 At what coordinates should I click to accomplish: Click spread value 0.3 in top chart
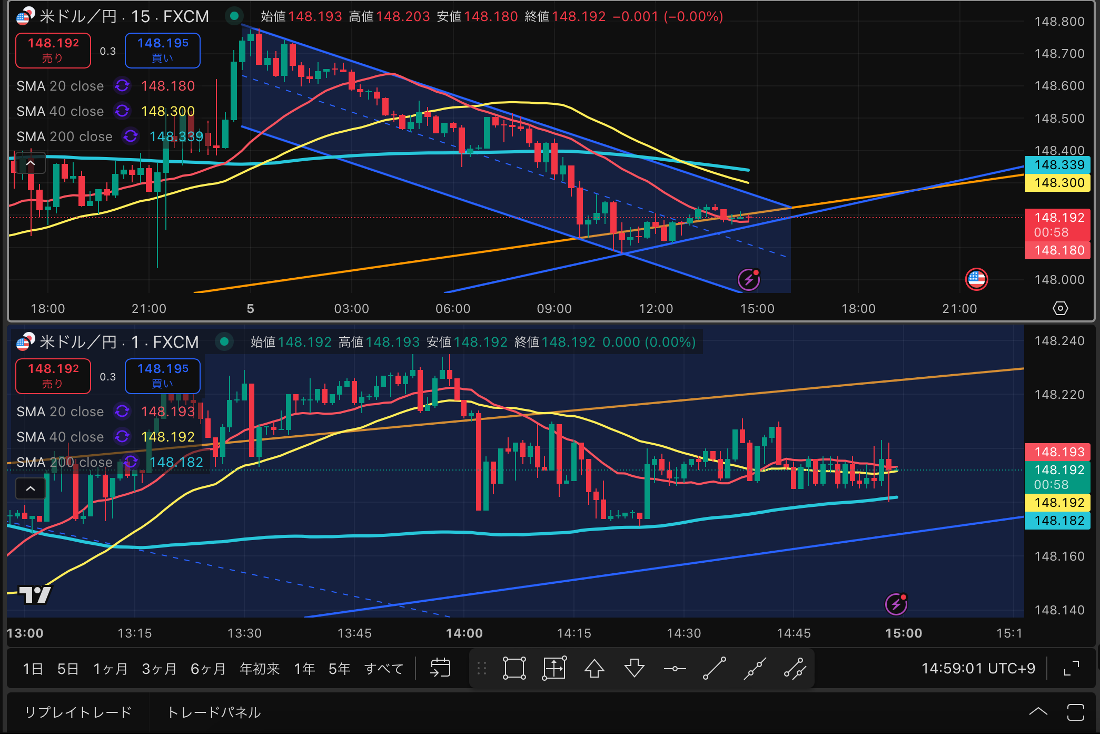click(107, 51)
